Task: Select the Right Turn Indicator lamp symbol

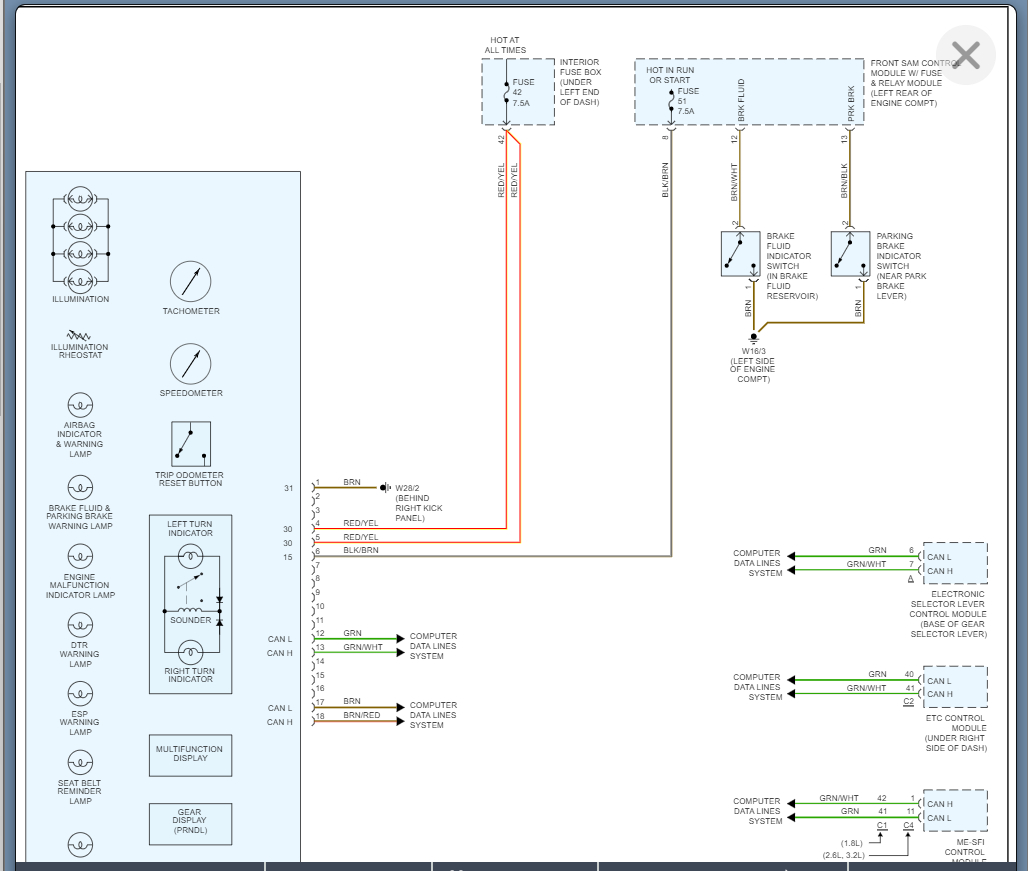Action: [x=190, y=653]
